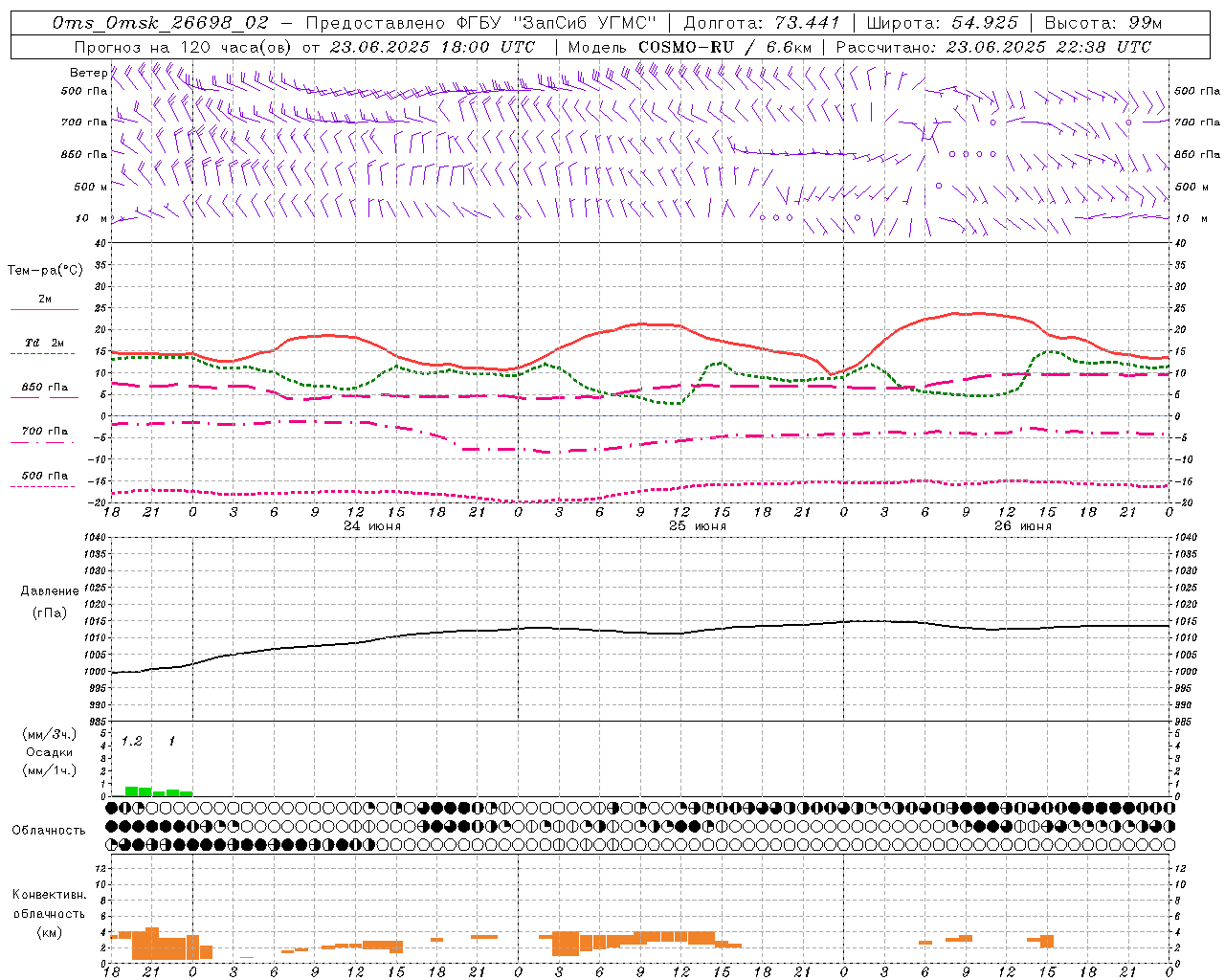Click the black pressure curve

point(641,632)
